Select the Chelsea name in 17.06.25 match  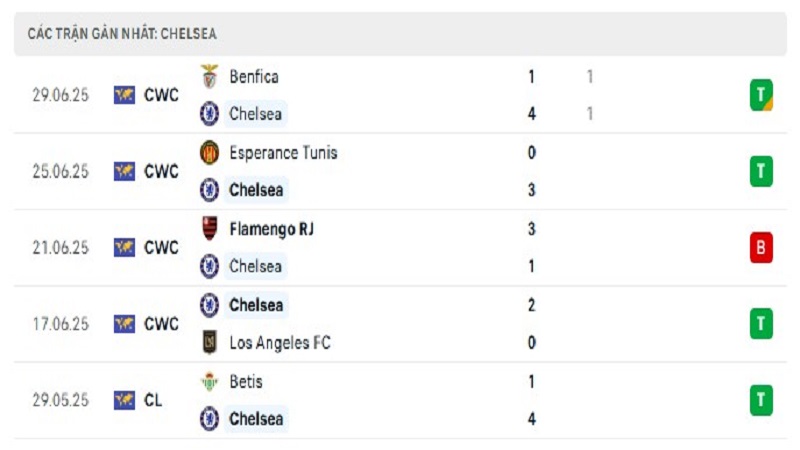click(x=256, y=305)
